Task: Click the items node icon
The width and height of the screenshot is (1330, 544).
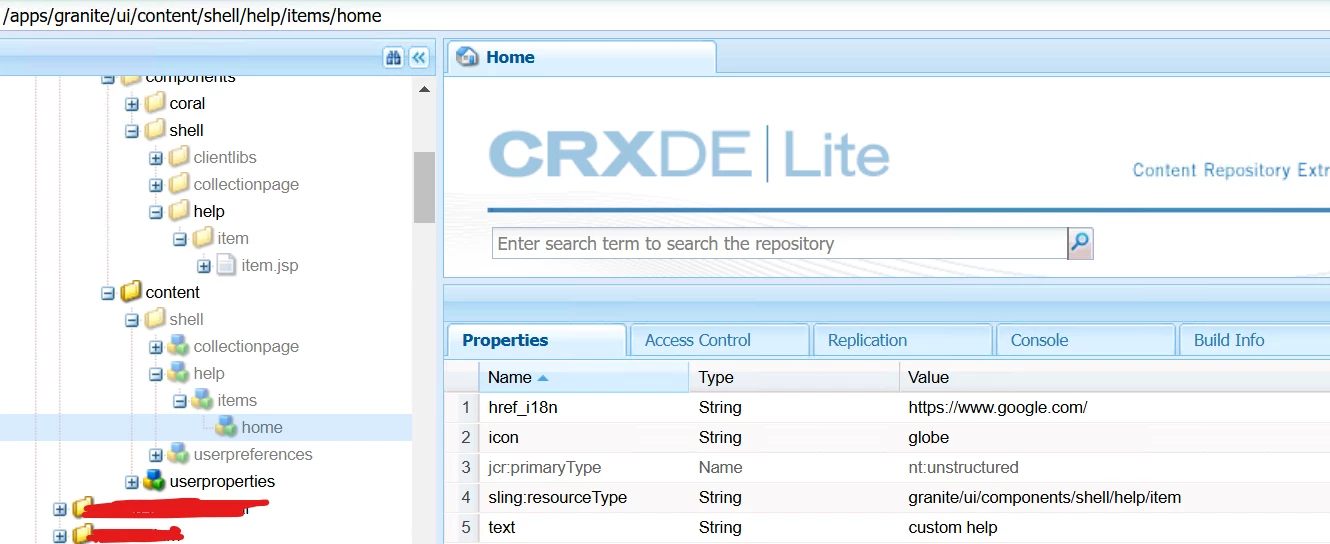Action: coord(202,400)
